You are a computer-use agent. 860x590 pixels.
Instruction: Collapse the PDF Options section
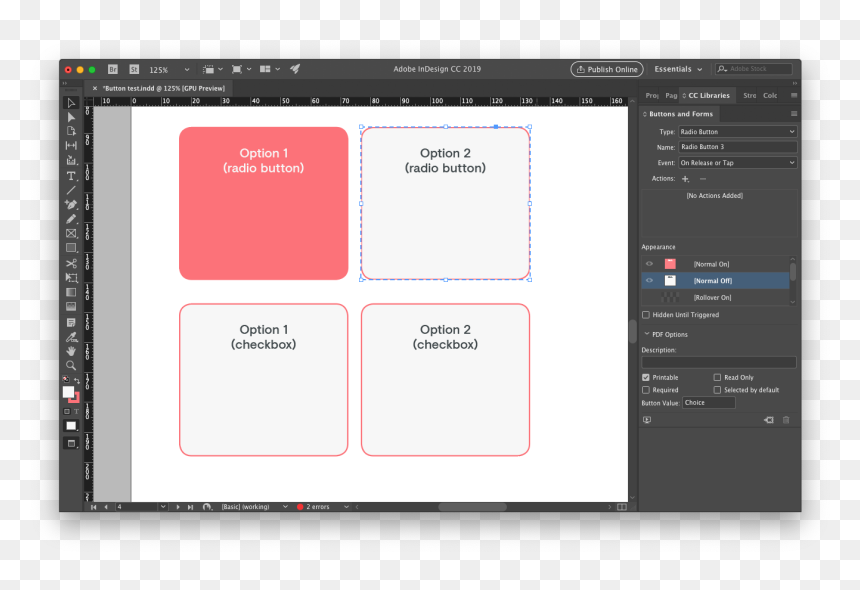point(647,334)
